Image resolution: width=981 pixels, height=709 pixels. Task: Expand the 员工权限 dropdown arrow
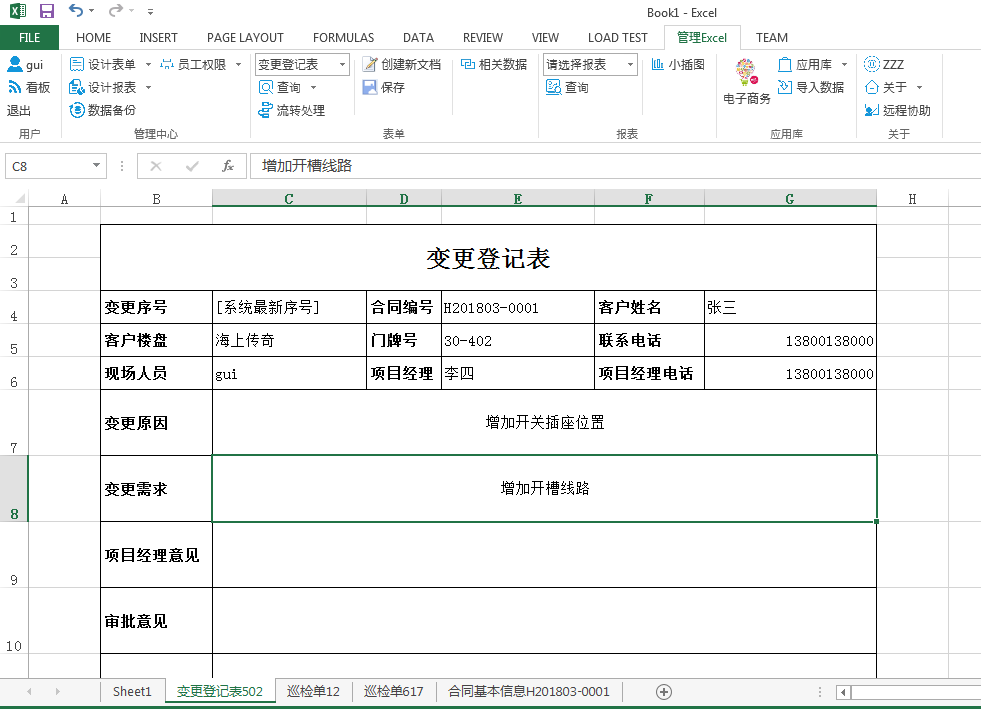pyautogui.click(x=238, y=64)
